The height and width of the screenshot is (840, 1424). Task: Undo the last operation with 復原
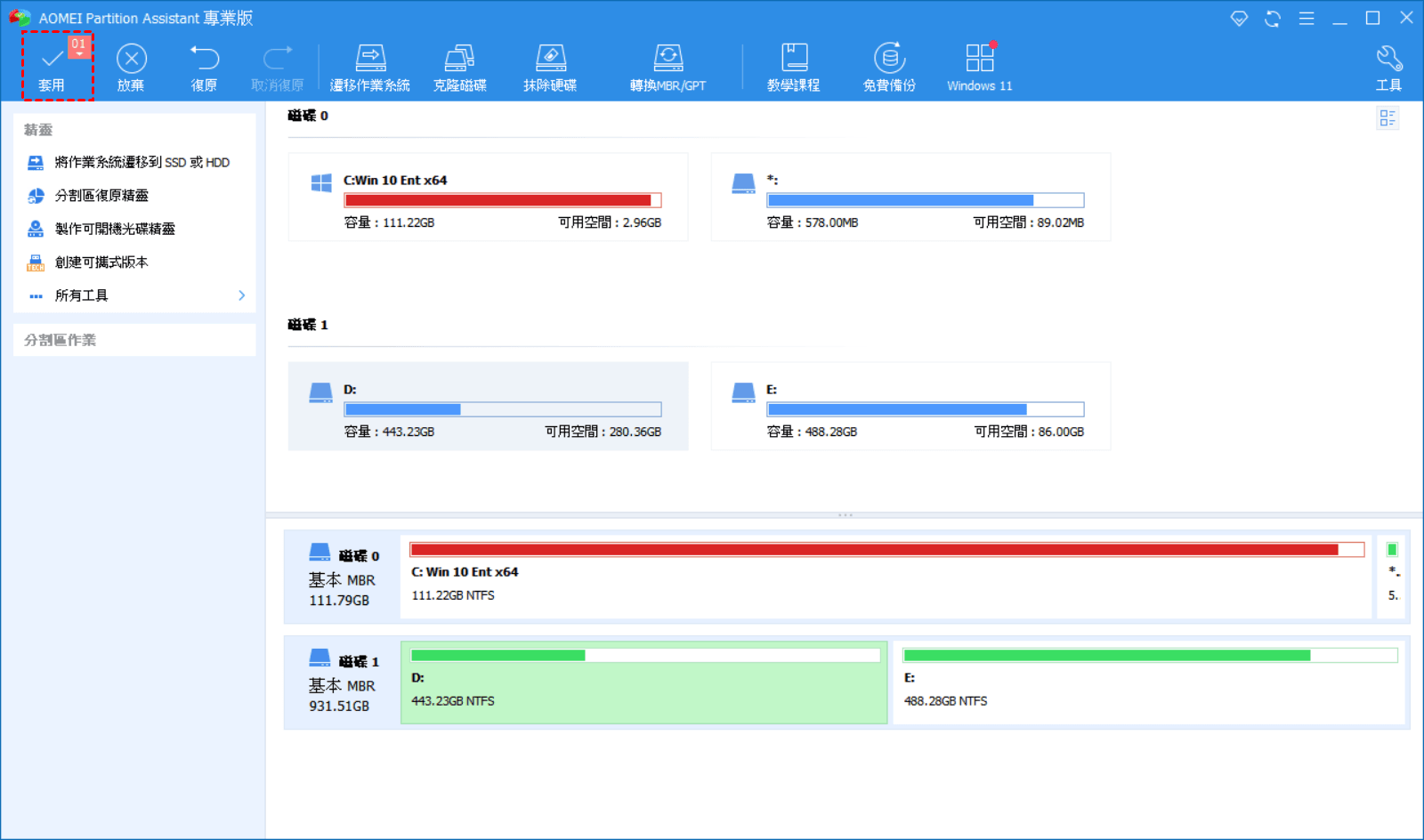pyautogui.click(x=204, y=68)
